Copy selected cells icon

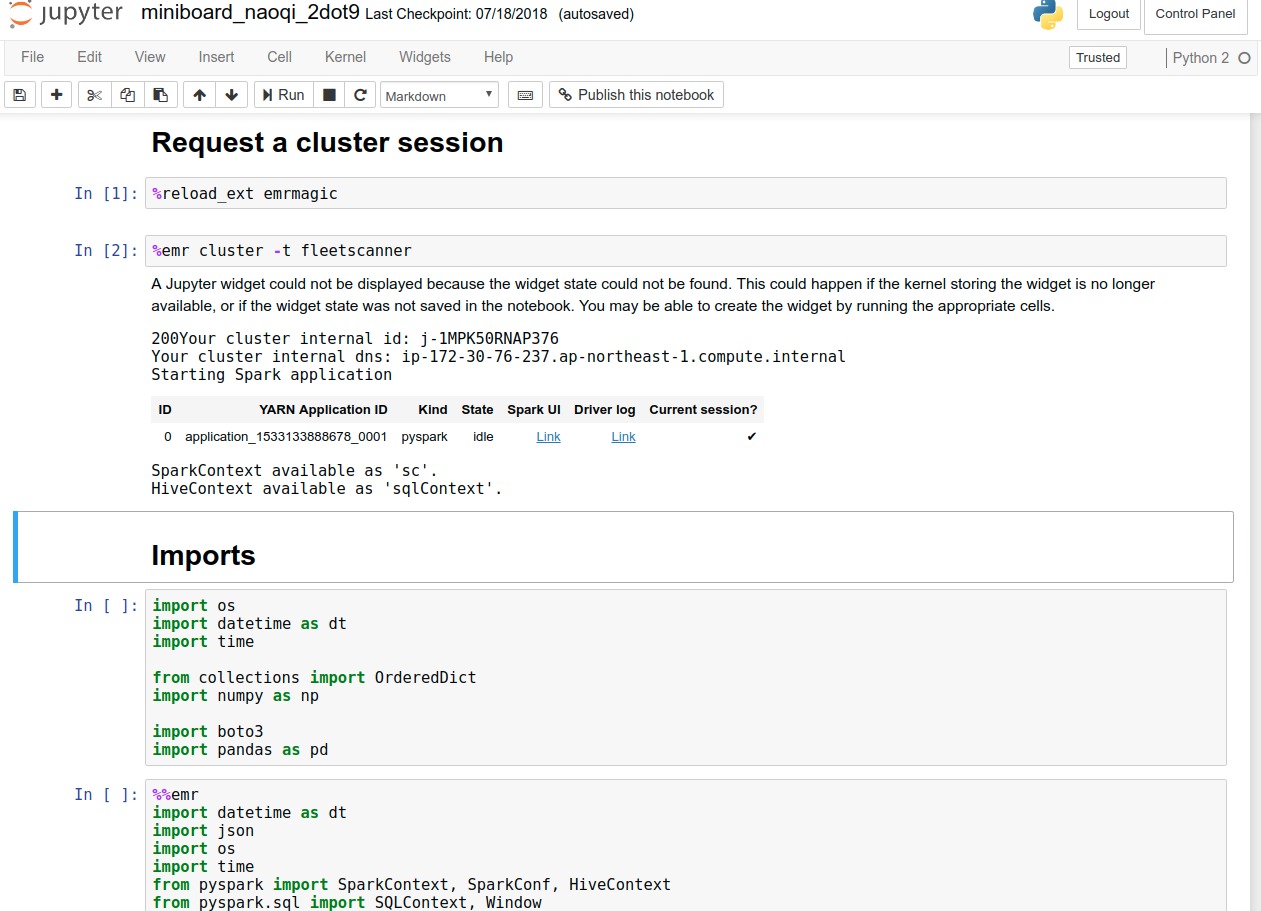click(127, 95)
